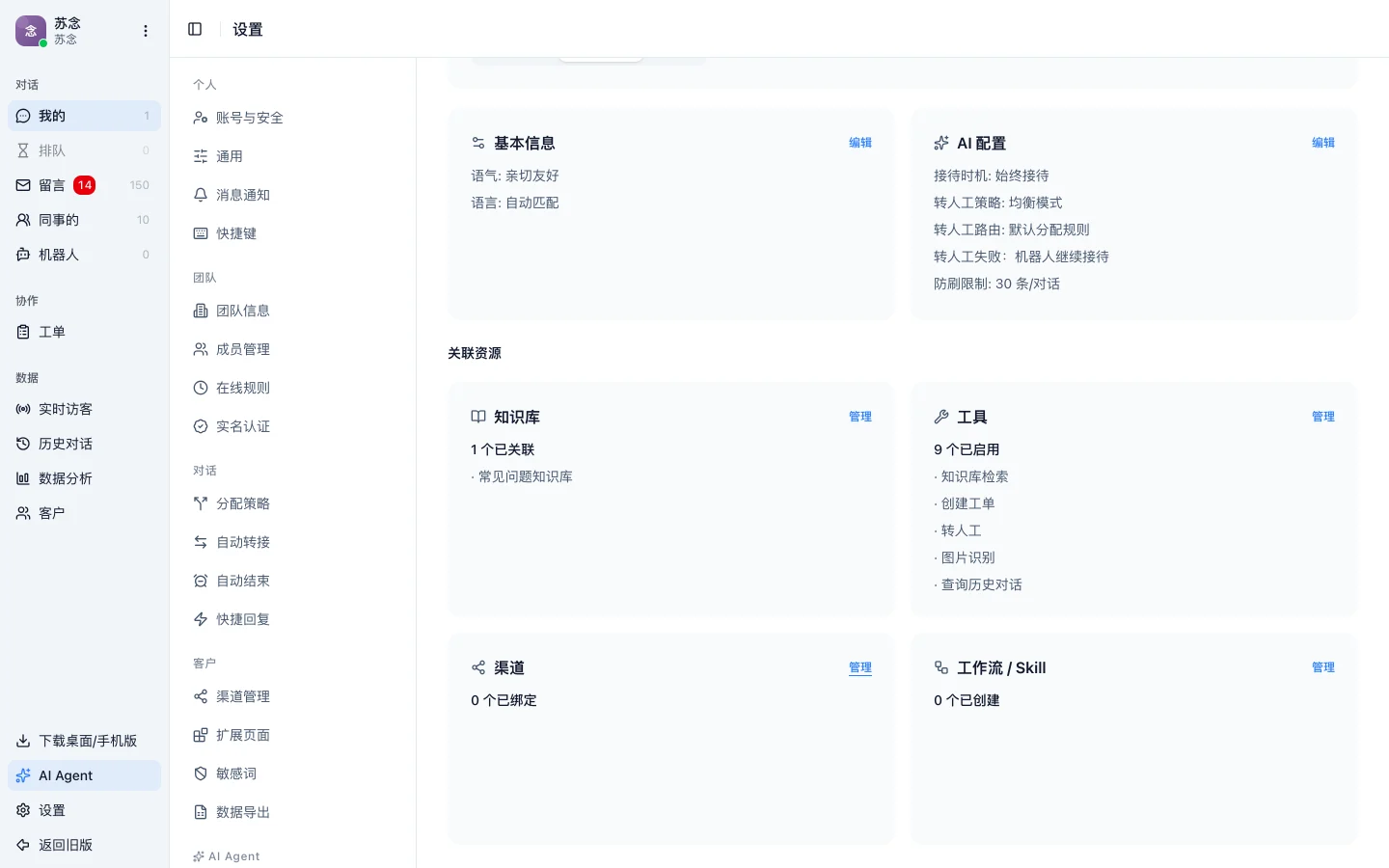The image size is (1389, 868).
Task: Click 管理 on 知识库 card
Action: [860, 417]
